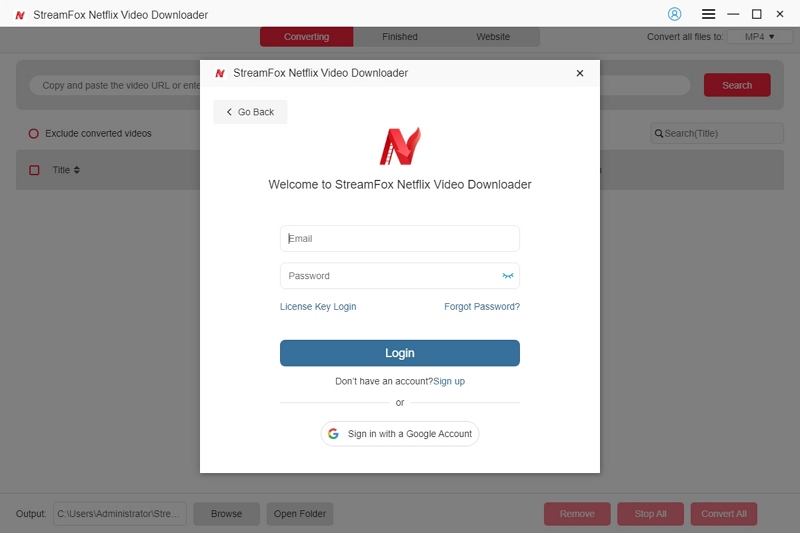
Task: Click the StreamFox logo in login dialog
Action: click(x=400, y=146)
